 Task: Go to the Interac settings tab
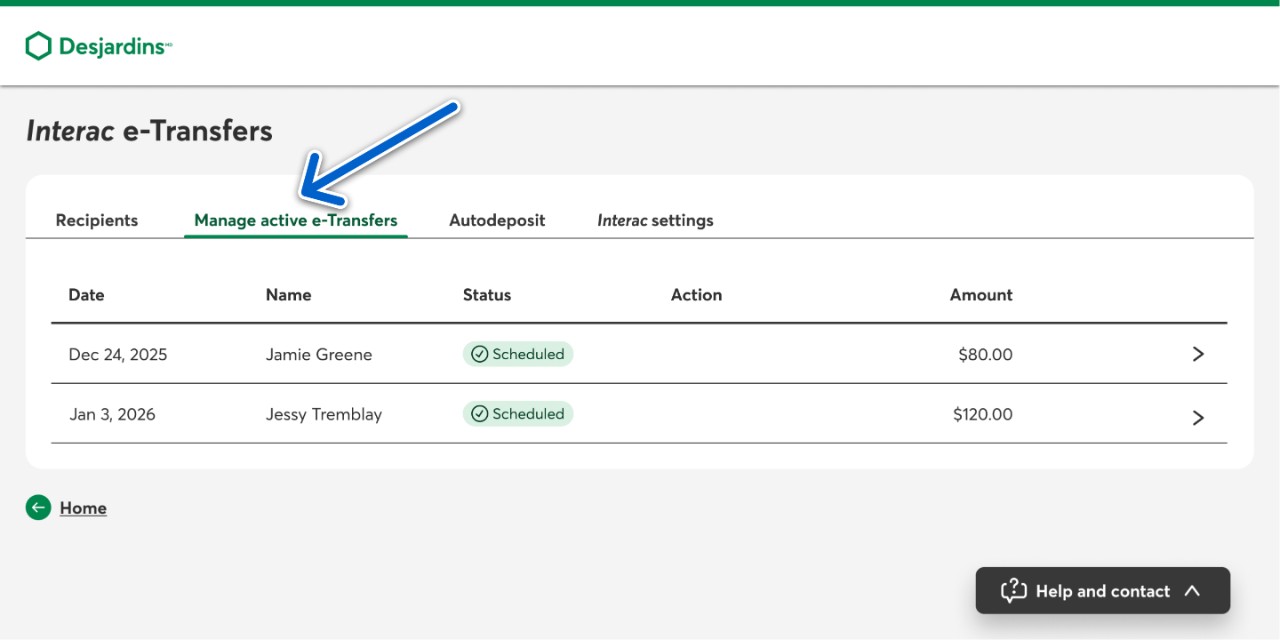[x=655, y=220]
